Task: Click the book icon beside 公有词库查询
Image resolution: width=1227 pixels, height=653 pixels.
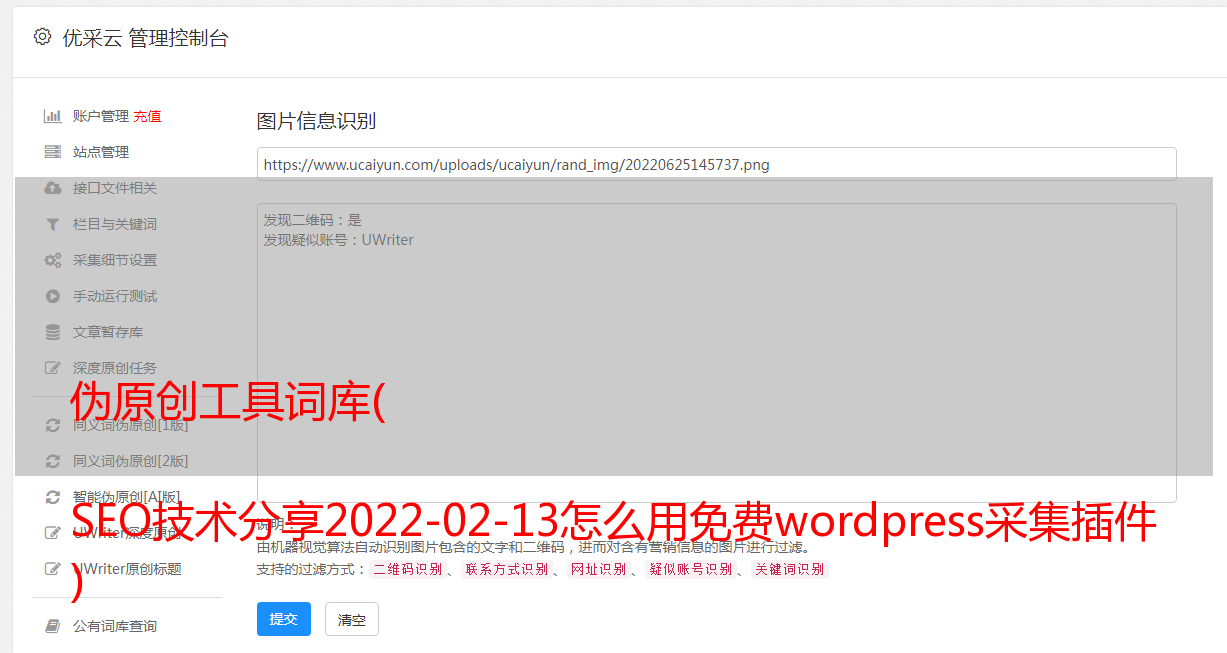Action: [53, 626]
